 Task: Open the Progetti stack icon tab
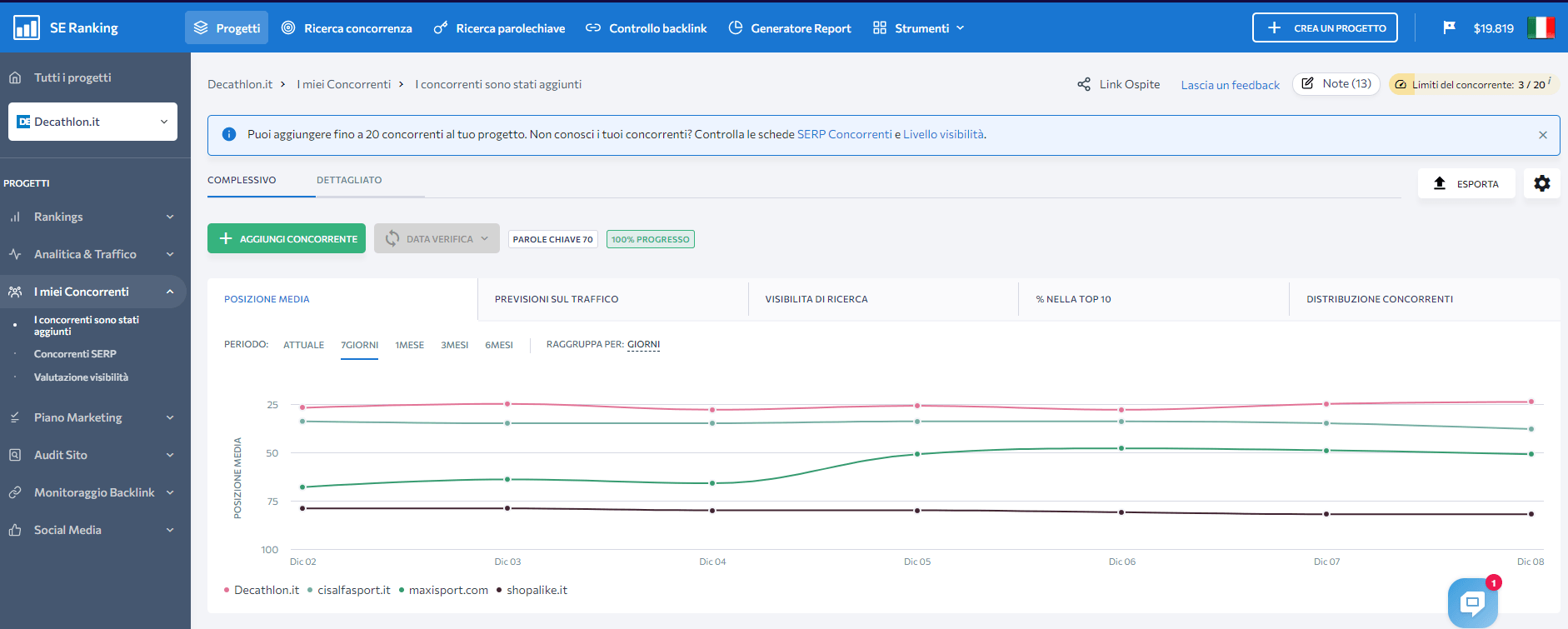coord(201,27)
